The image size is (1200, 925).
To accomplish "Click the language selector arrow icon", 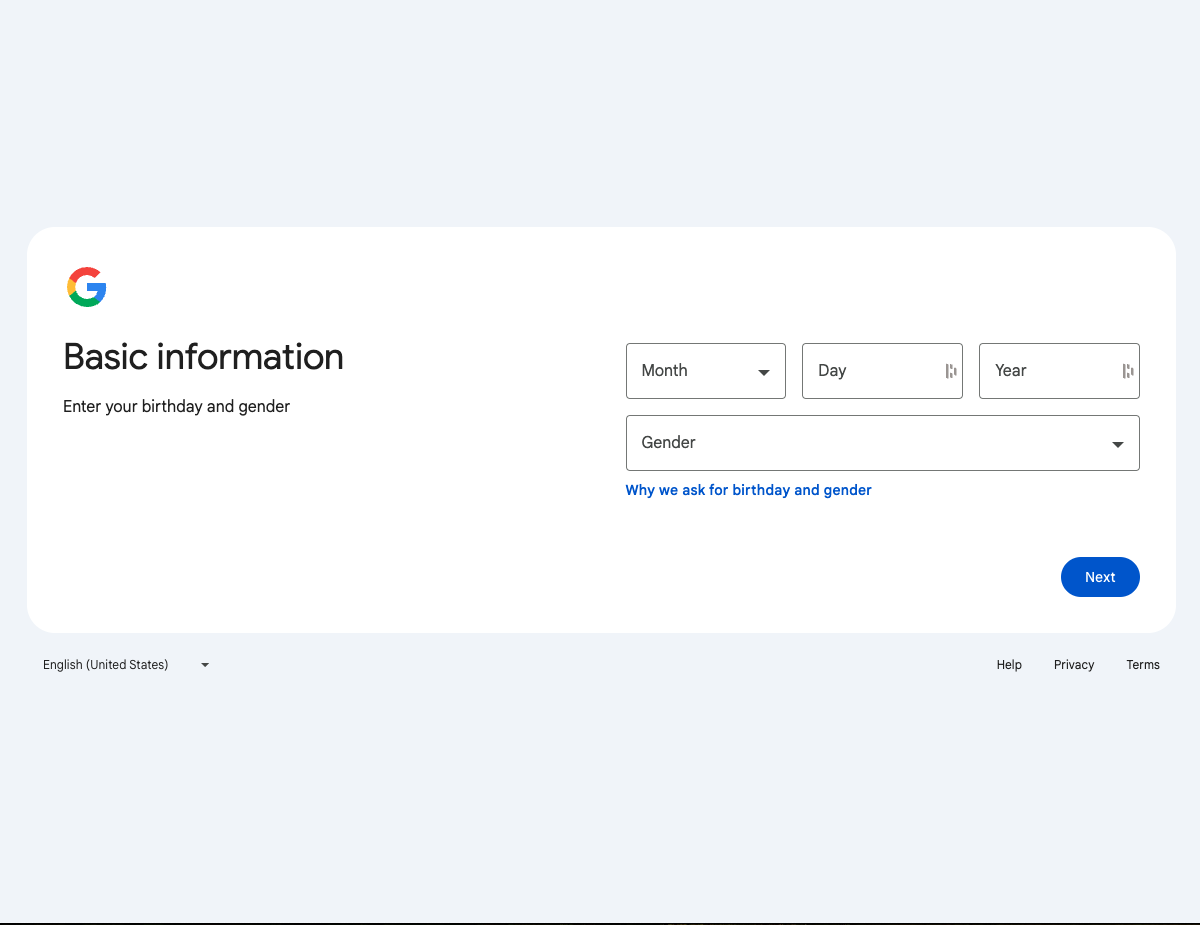I will coord(205,665).
